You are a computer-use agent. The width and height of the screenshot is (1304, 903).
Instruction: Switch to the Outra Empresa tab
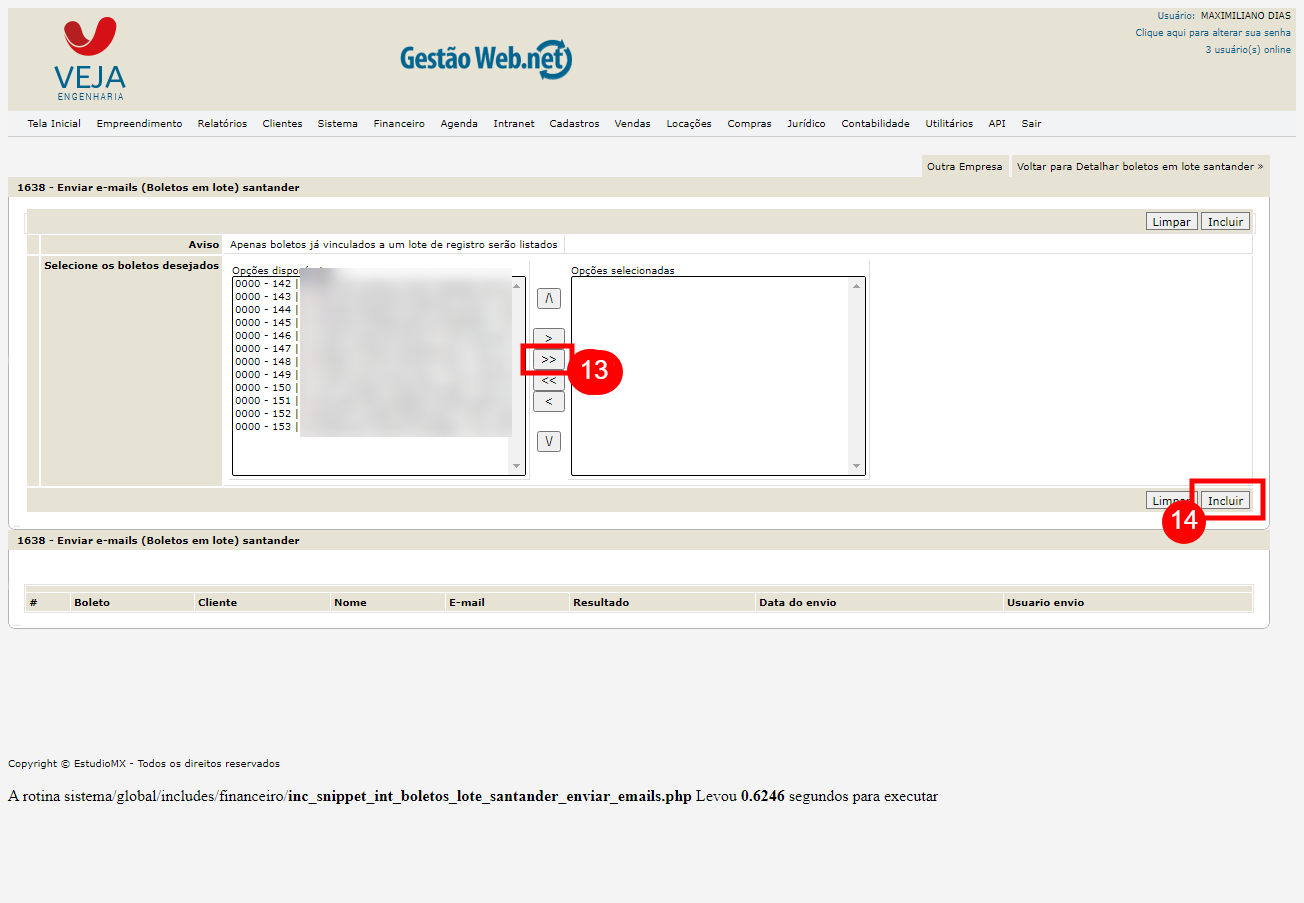pos(964,167)
